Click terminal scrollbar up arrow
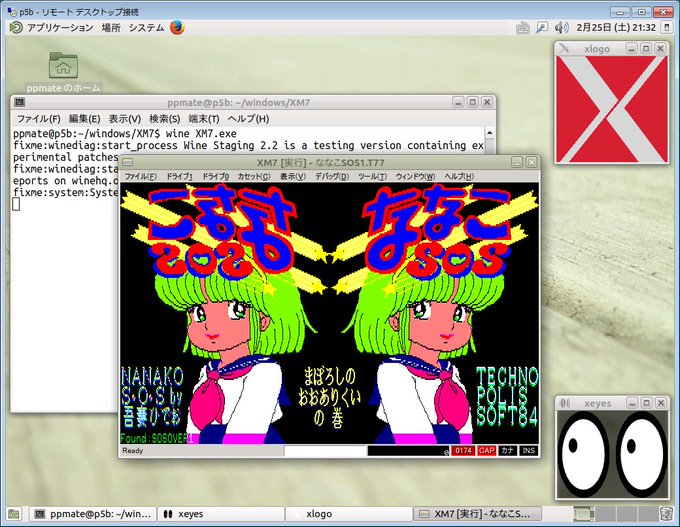Image resolution: width=680 pixels, height=527 pixels. click(490, 133)
